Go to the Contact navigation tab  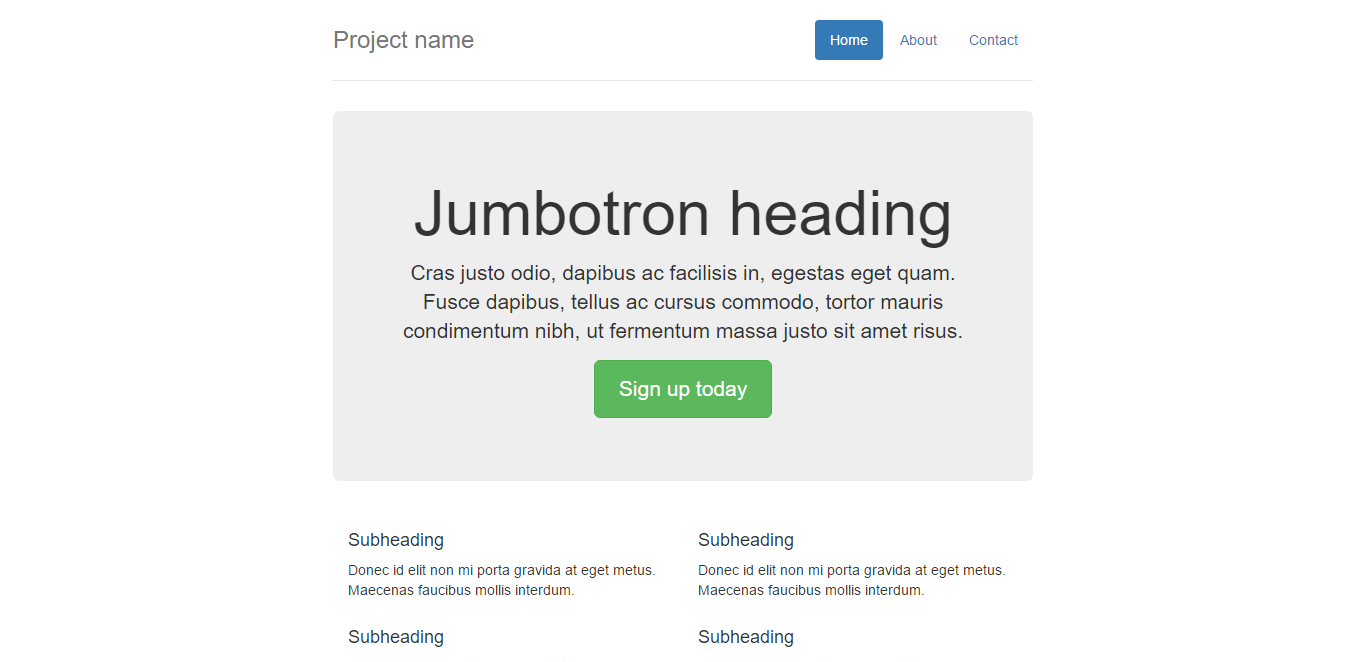point(993,40)
